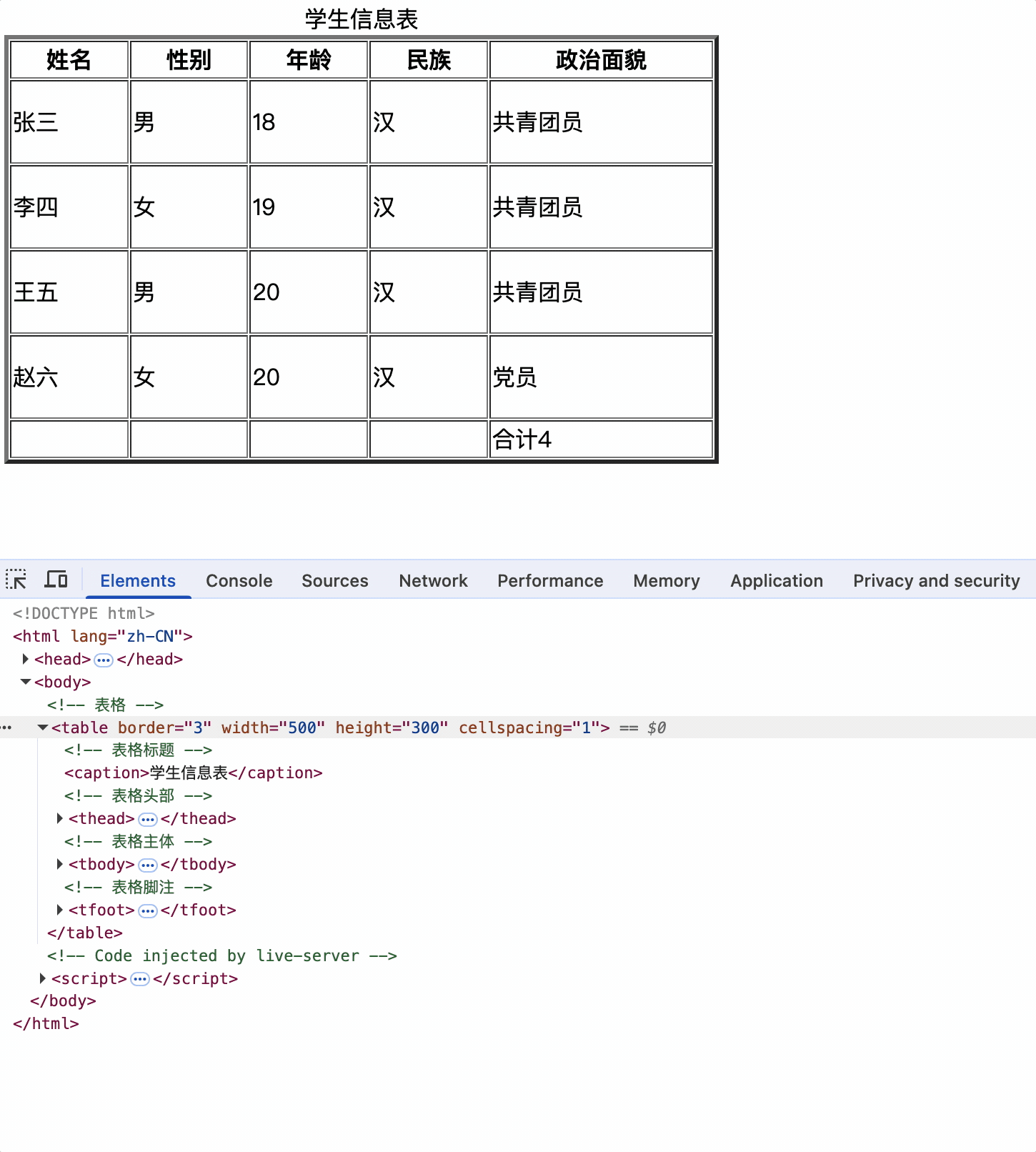The image size is (1036, 1152).
Task: Expand the thead node arrow
Action: click(x=60, y=818)
